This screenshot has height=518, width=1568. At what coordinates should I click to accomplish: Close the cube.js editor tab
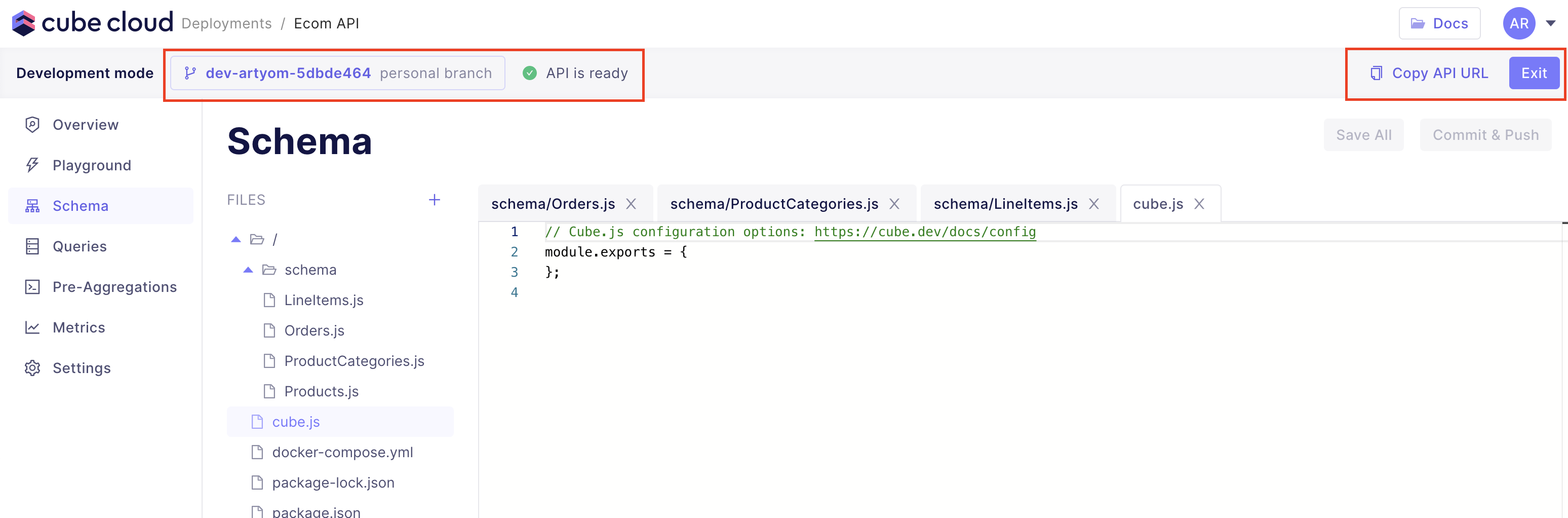(x=1199, y=204)
